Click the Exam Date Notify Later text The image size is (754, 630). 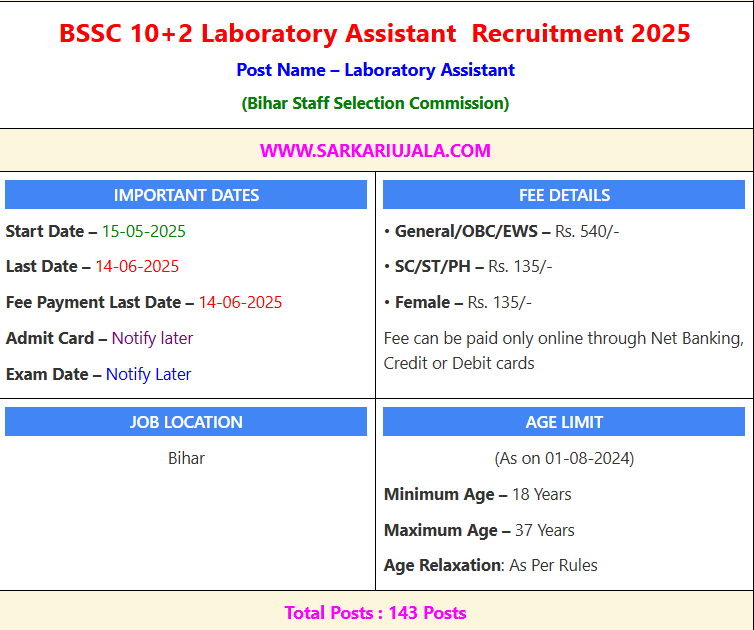coord(98,374)
